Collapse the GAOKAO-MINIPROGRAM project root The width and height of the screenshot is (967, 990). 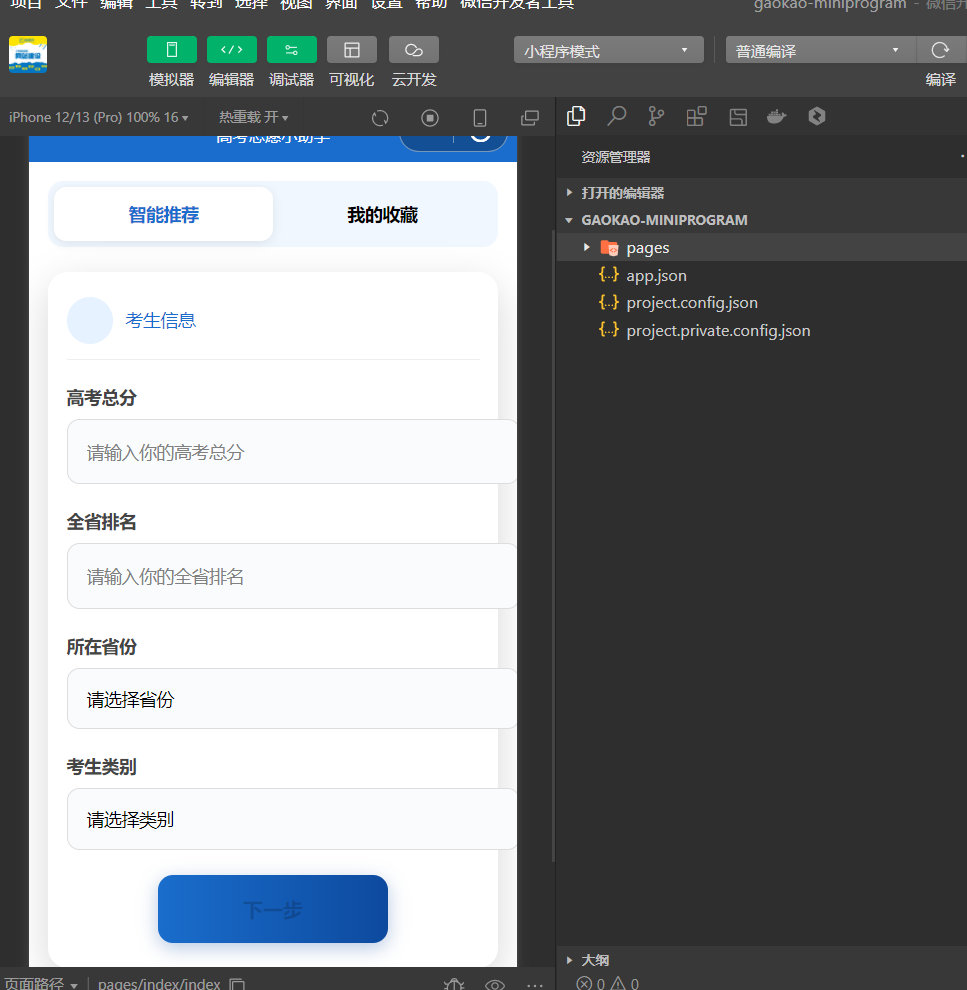(762, 220)
